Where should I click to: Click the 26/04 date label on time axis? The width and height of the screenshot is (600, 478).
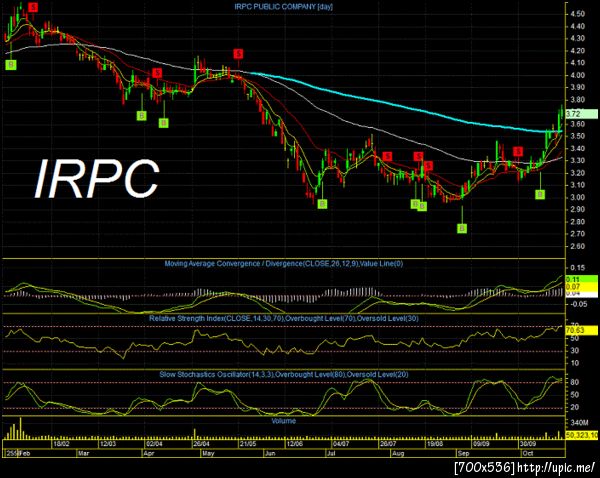[201, 444]
